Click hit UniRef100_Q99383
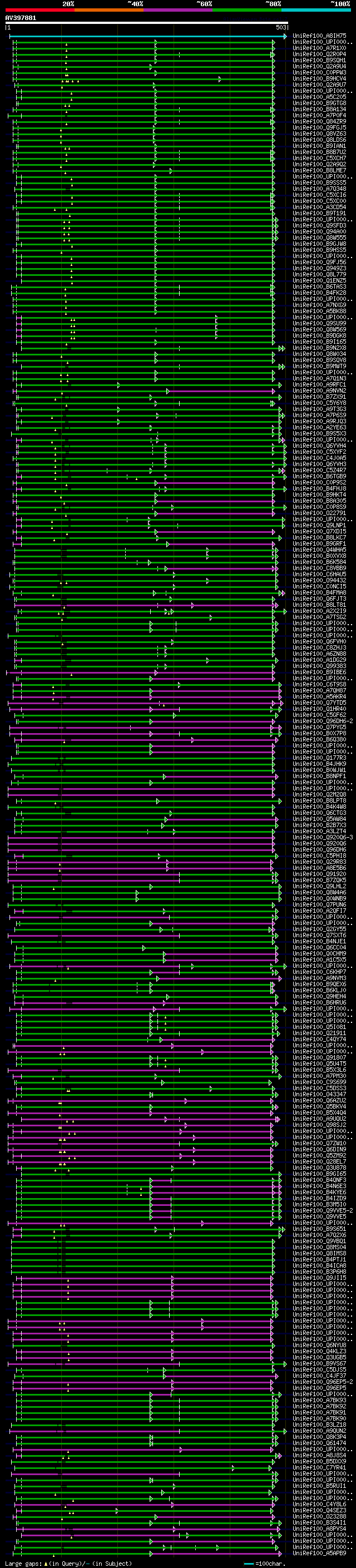This screenshot has width=356, height=1568. (319, 666)
